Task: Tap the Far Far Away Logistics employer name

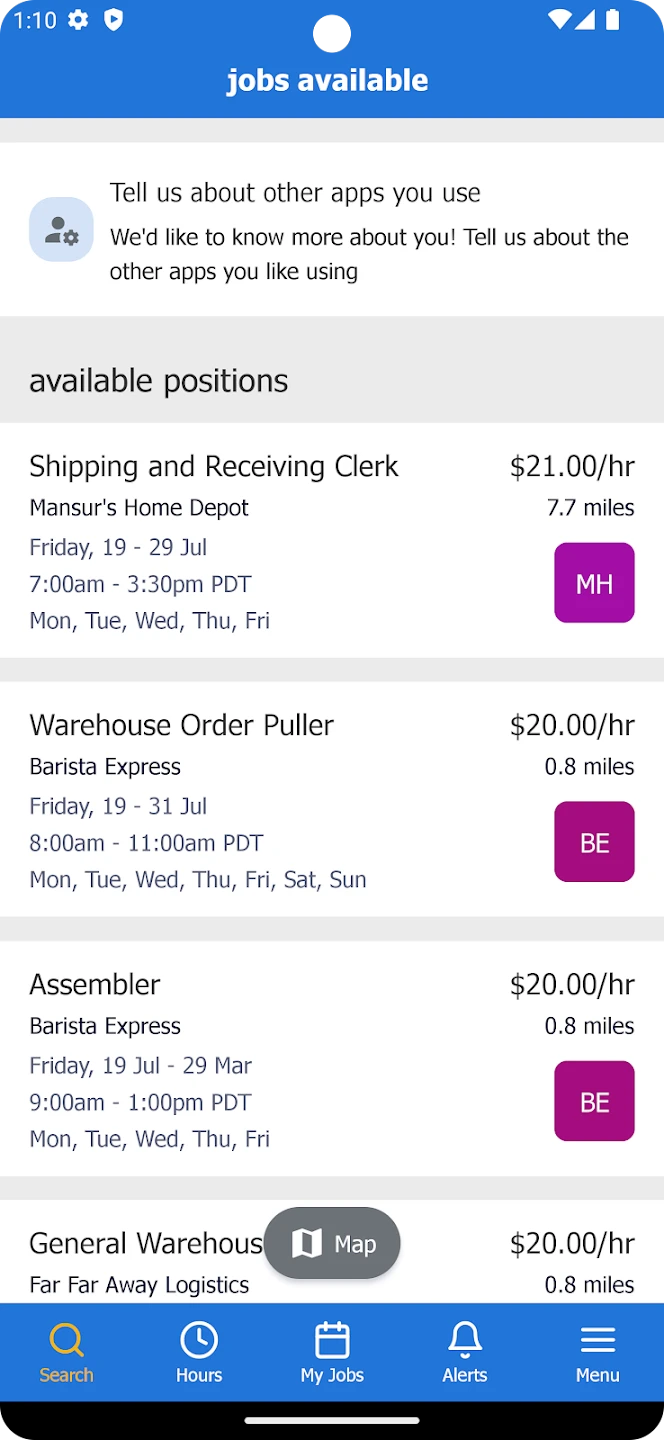Action: (139, 1285)
